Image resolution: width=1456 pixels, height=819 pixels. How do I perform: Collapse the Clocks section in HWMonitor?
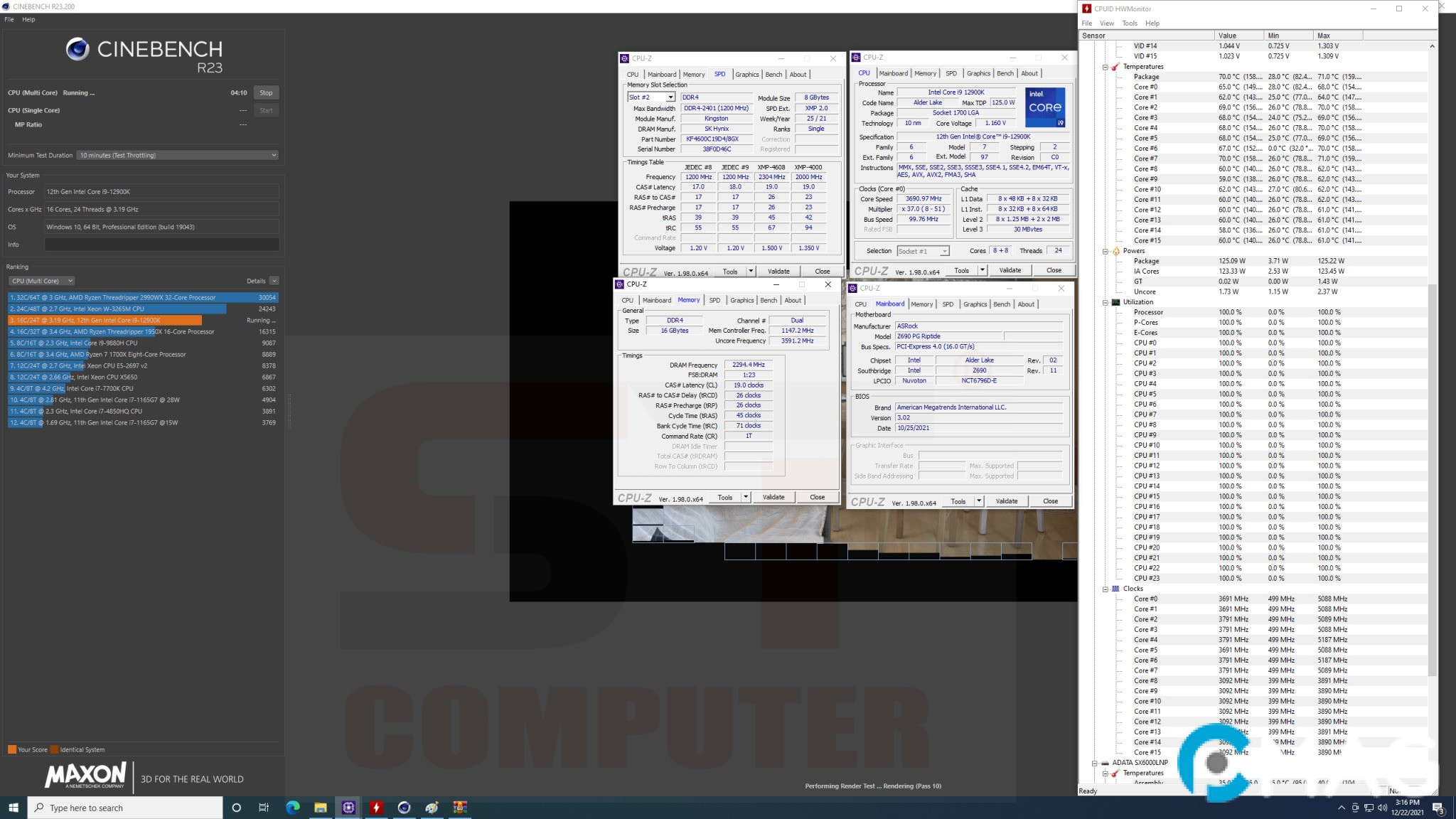(1106, 589)
